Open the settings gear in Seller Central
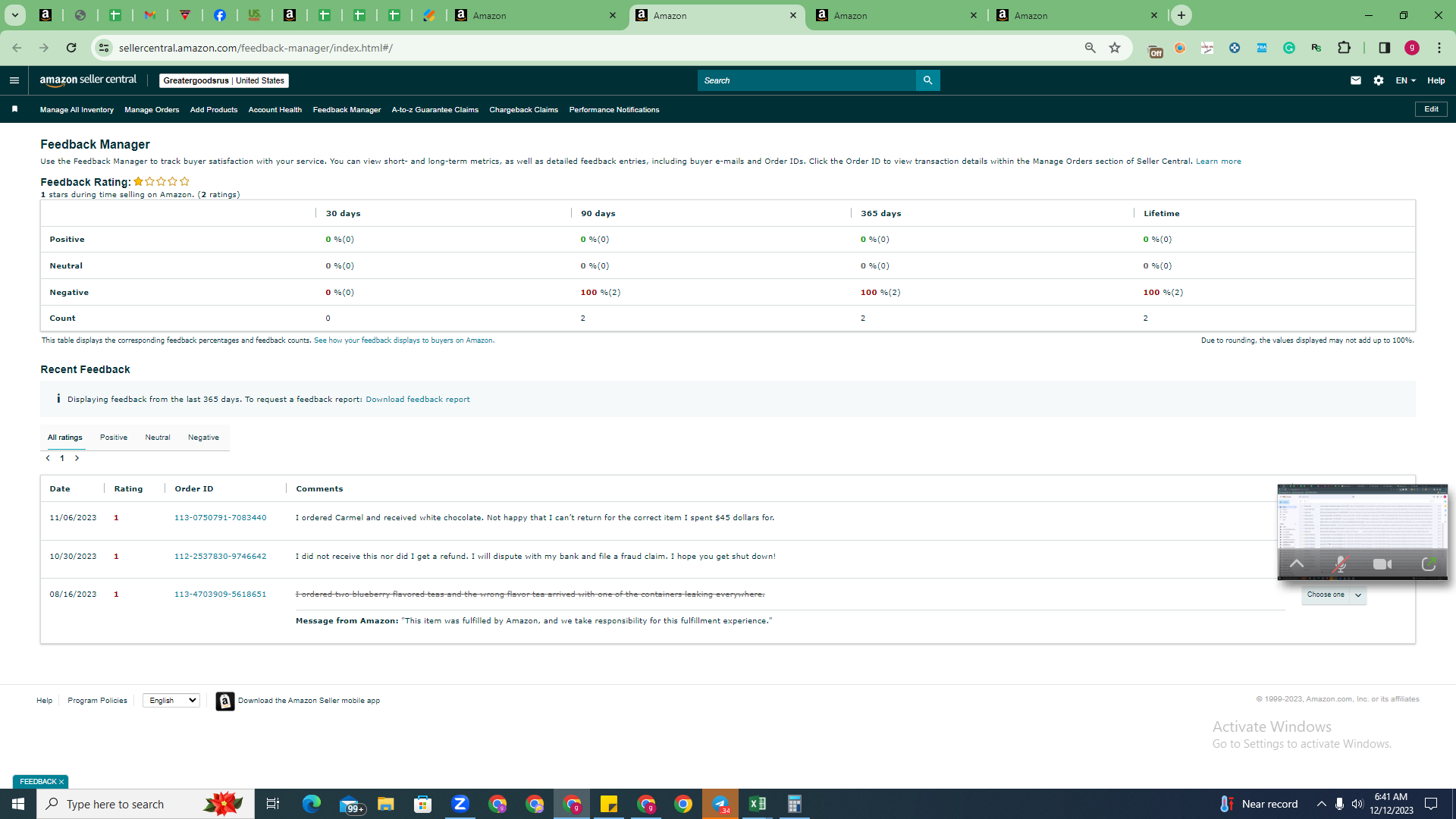The height and width of the screenshot is (819, 1456). tap(1379, 80)
